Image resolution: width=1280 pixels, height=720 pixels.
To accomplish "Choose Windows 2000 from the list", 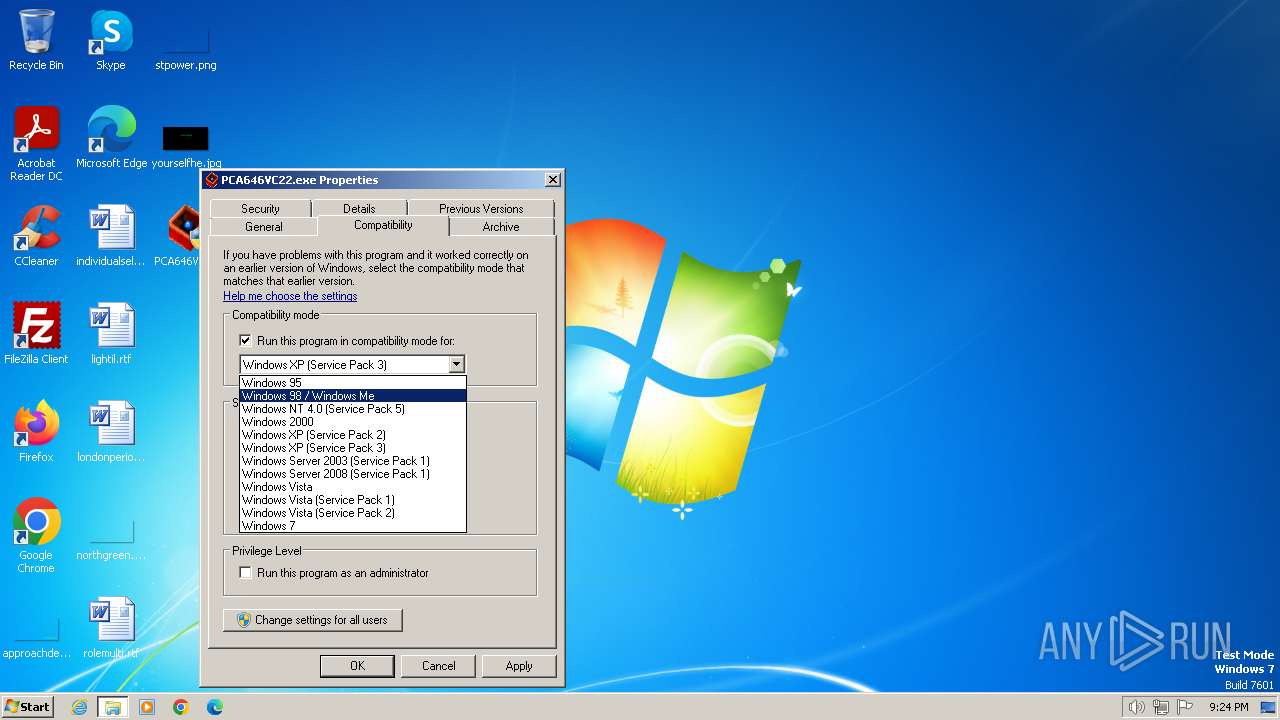I will coord(353,422).
